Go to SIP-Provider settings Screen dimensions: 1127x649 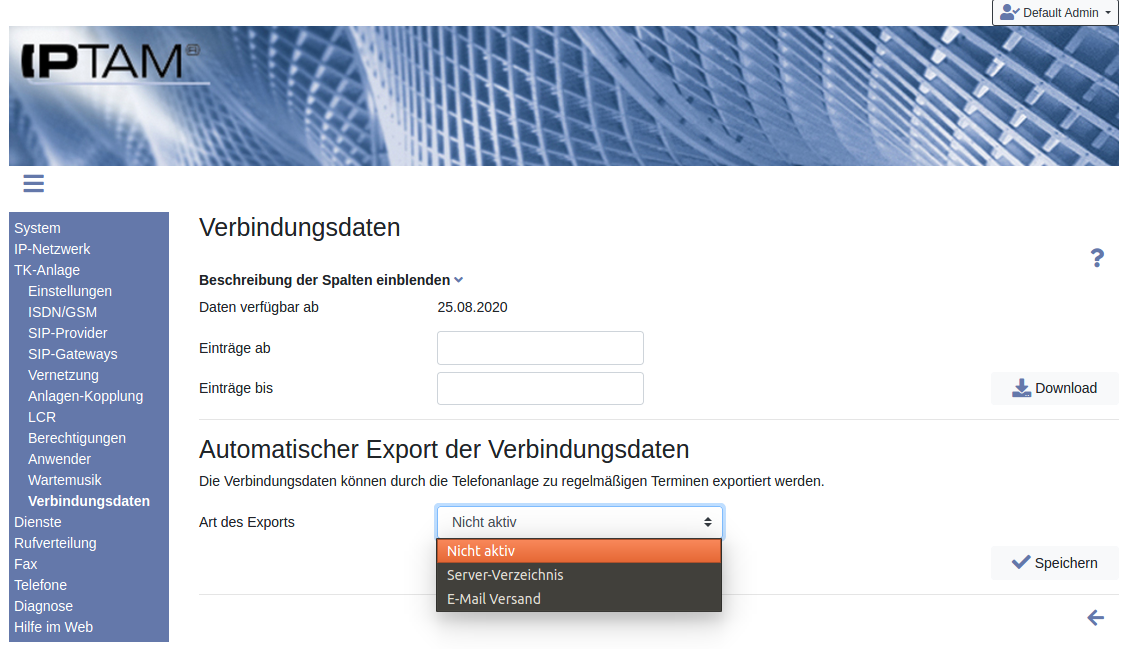67,333
